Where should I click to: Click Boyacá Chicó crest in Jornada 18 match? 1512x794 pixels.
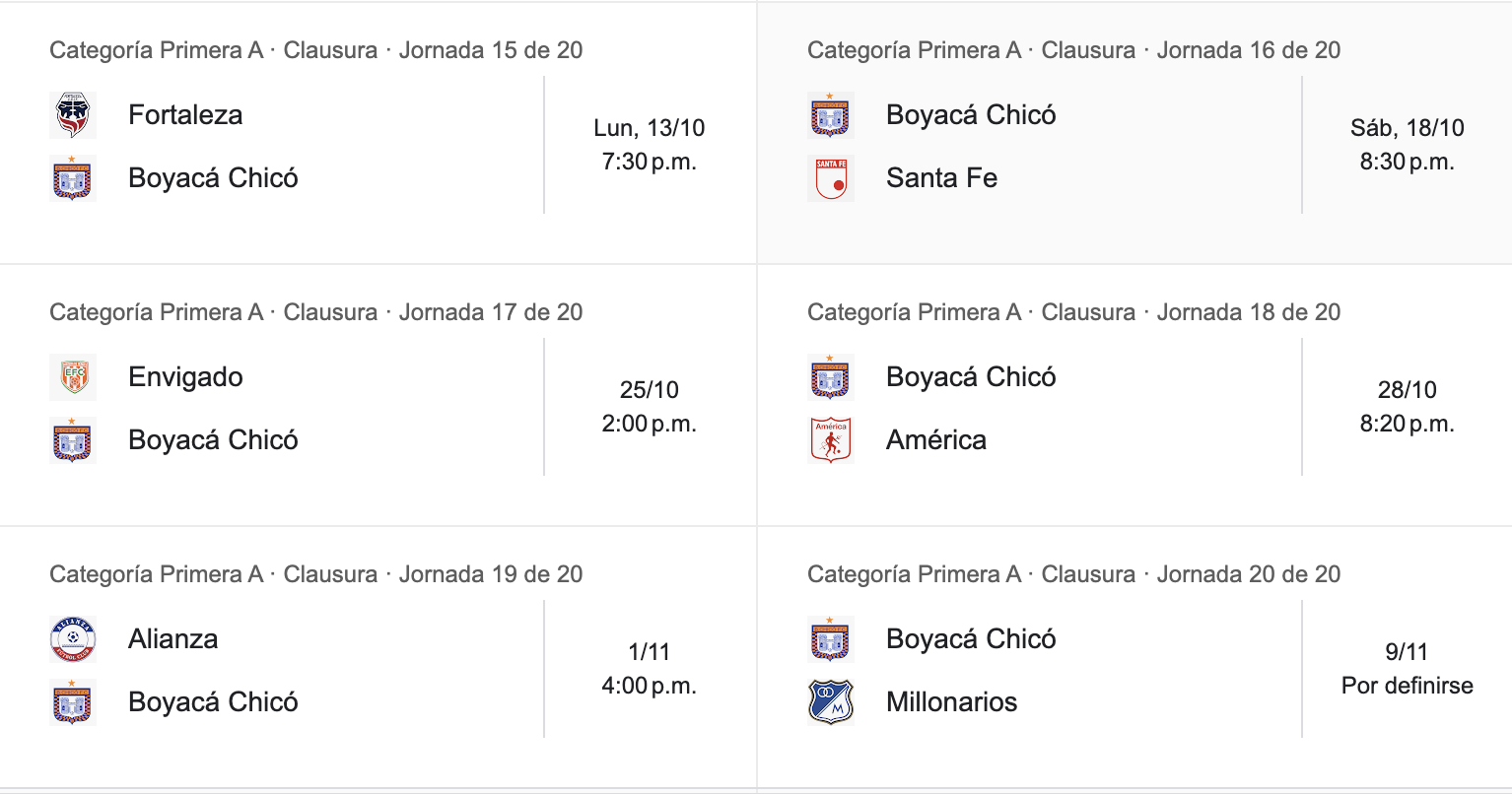tap(830, 377)
